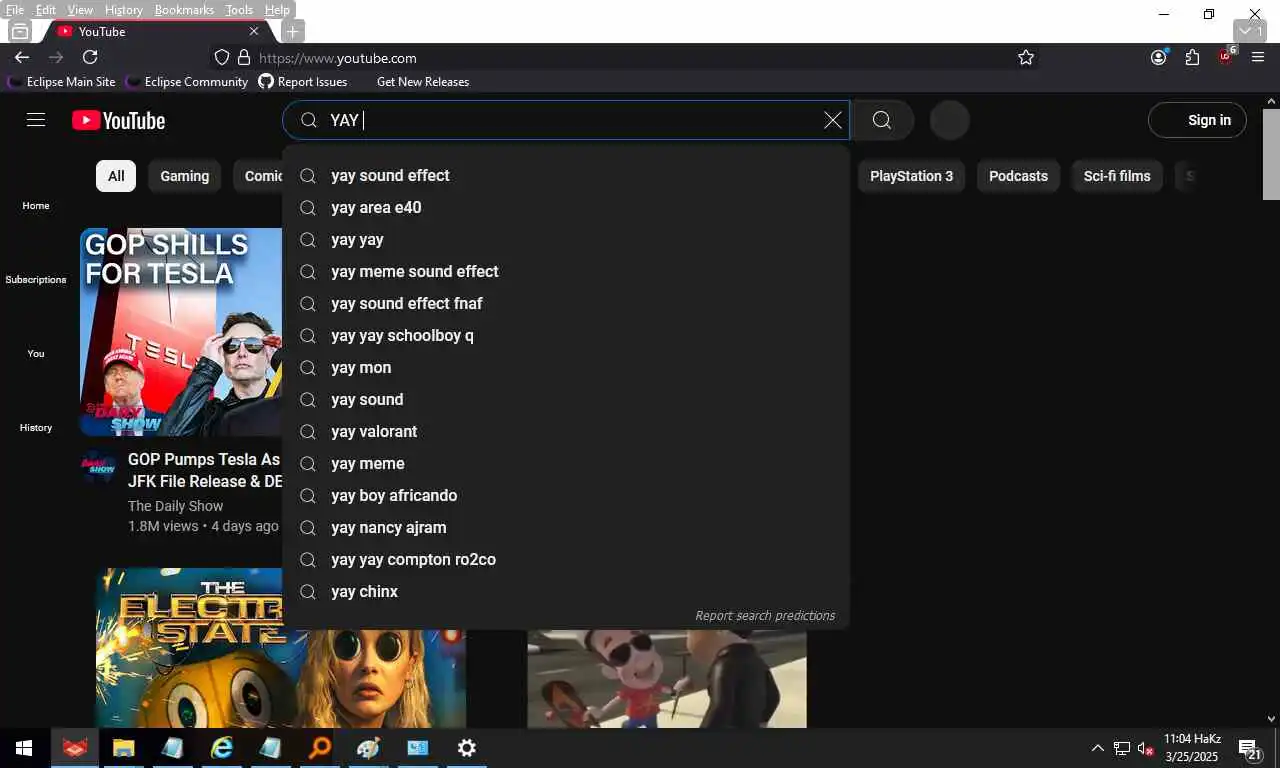Choose suggestion yay sound effect fnaf
The image size is (1280, 768).
point(566,303)
